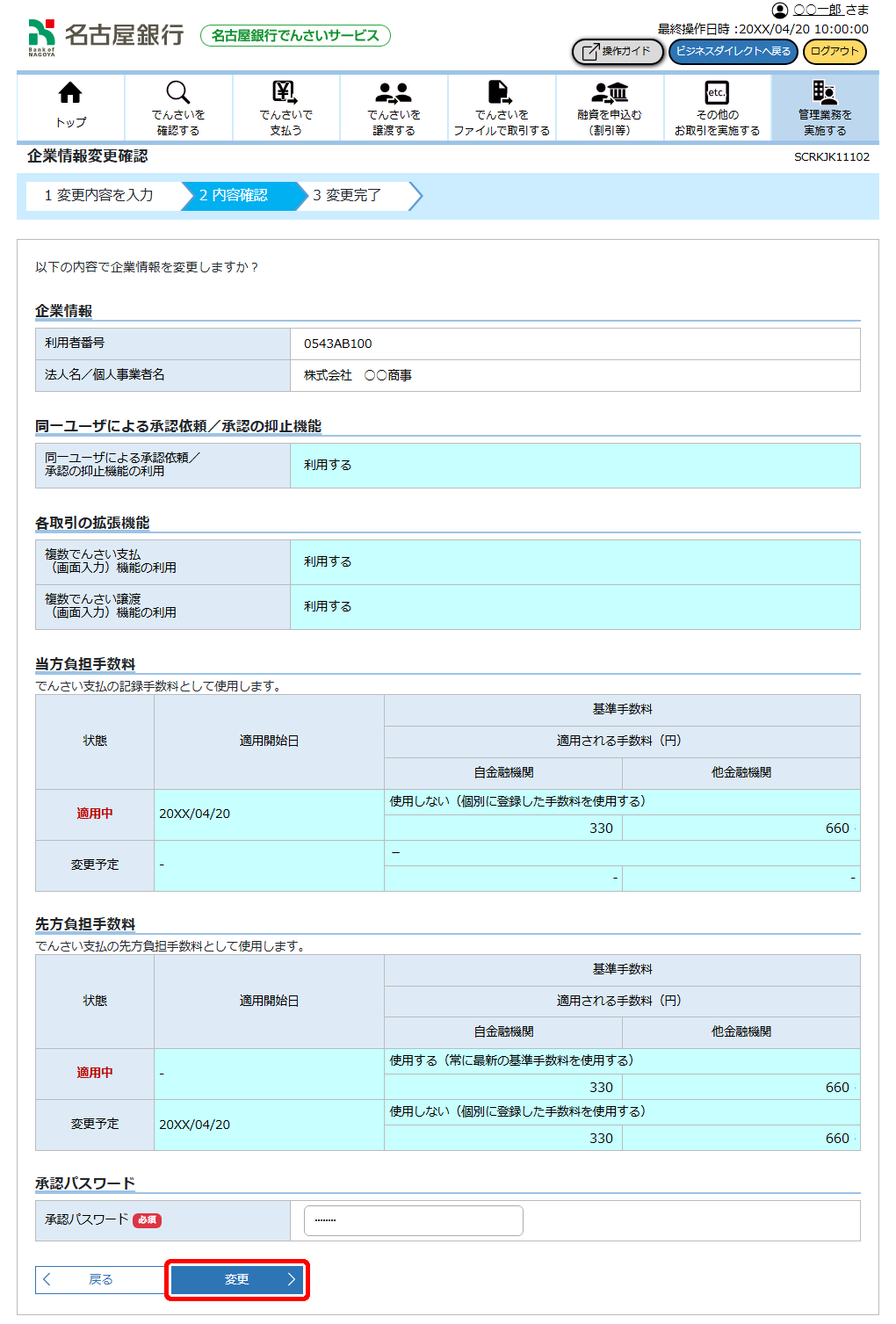Click the blue 変更 confirm button
Image resolution: width=896 pixels, height=1324 pixels.
click(x=237, y=1279)
